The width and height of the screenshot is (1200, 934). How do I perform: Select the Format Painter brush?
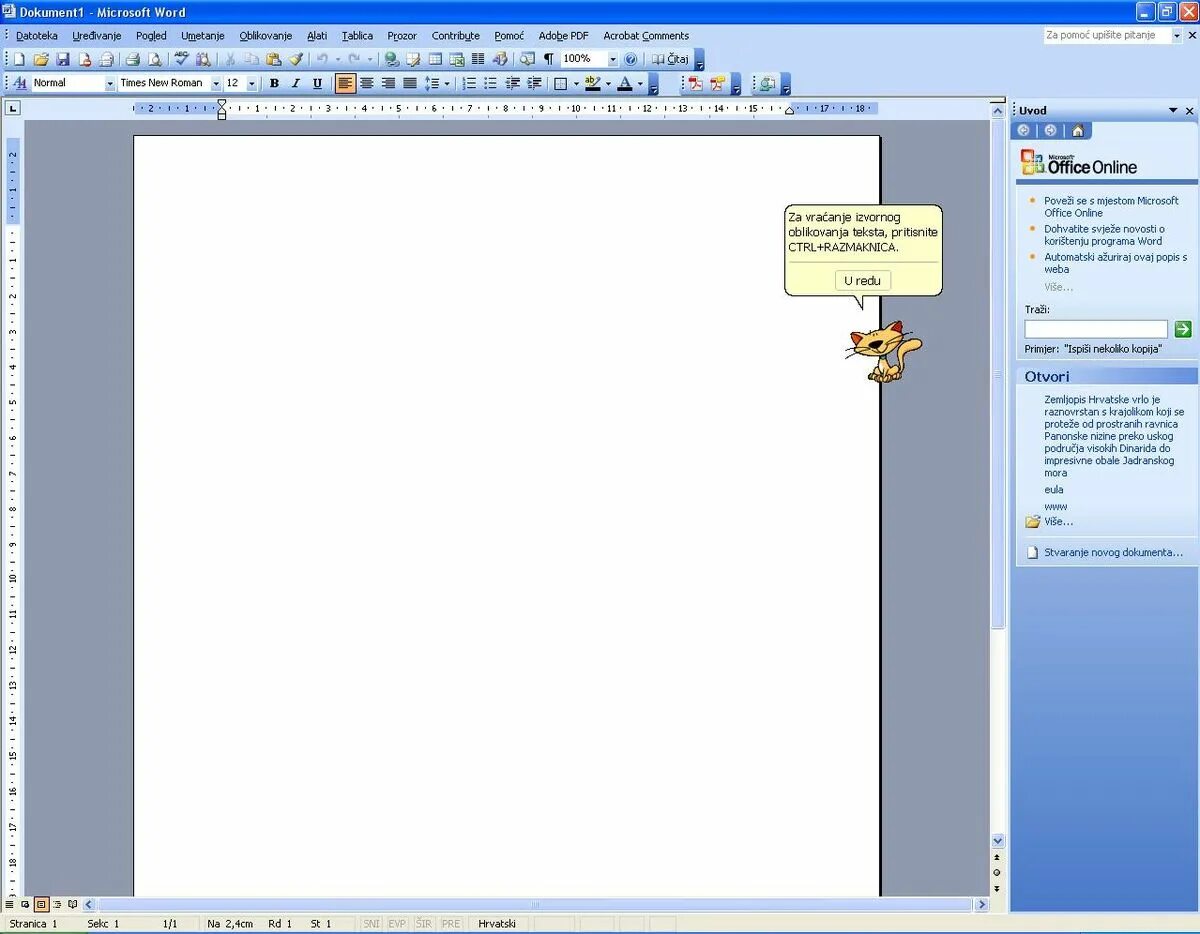(x=295, y=59)
